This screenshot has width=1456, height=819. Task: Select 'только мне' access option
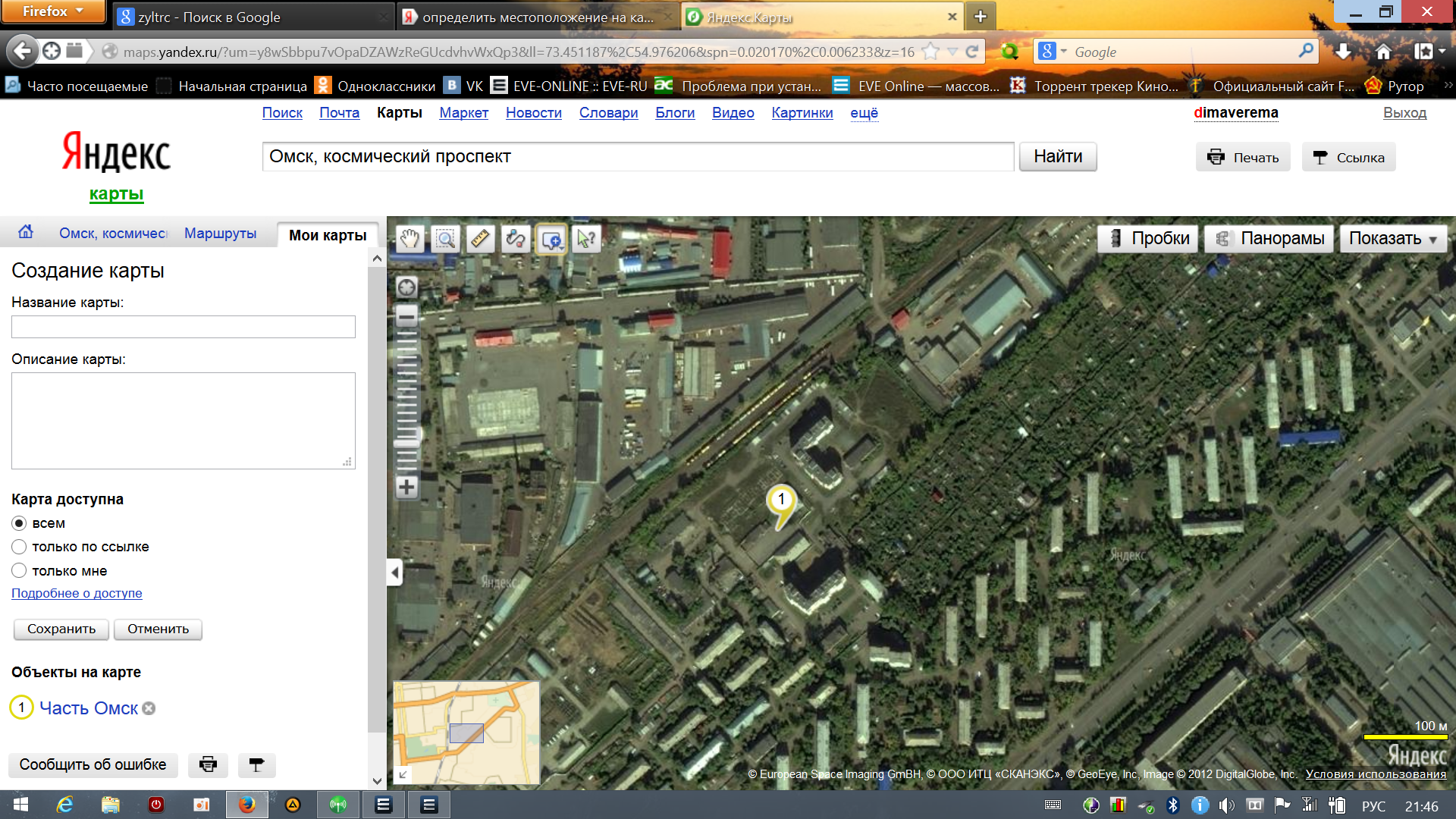click(19, 570)
